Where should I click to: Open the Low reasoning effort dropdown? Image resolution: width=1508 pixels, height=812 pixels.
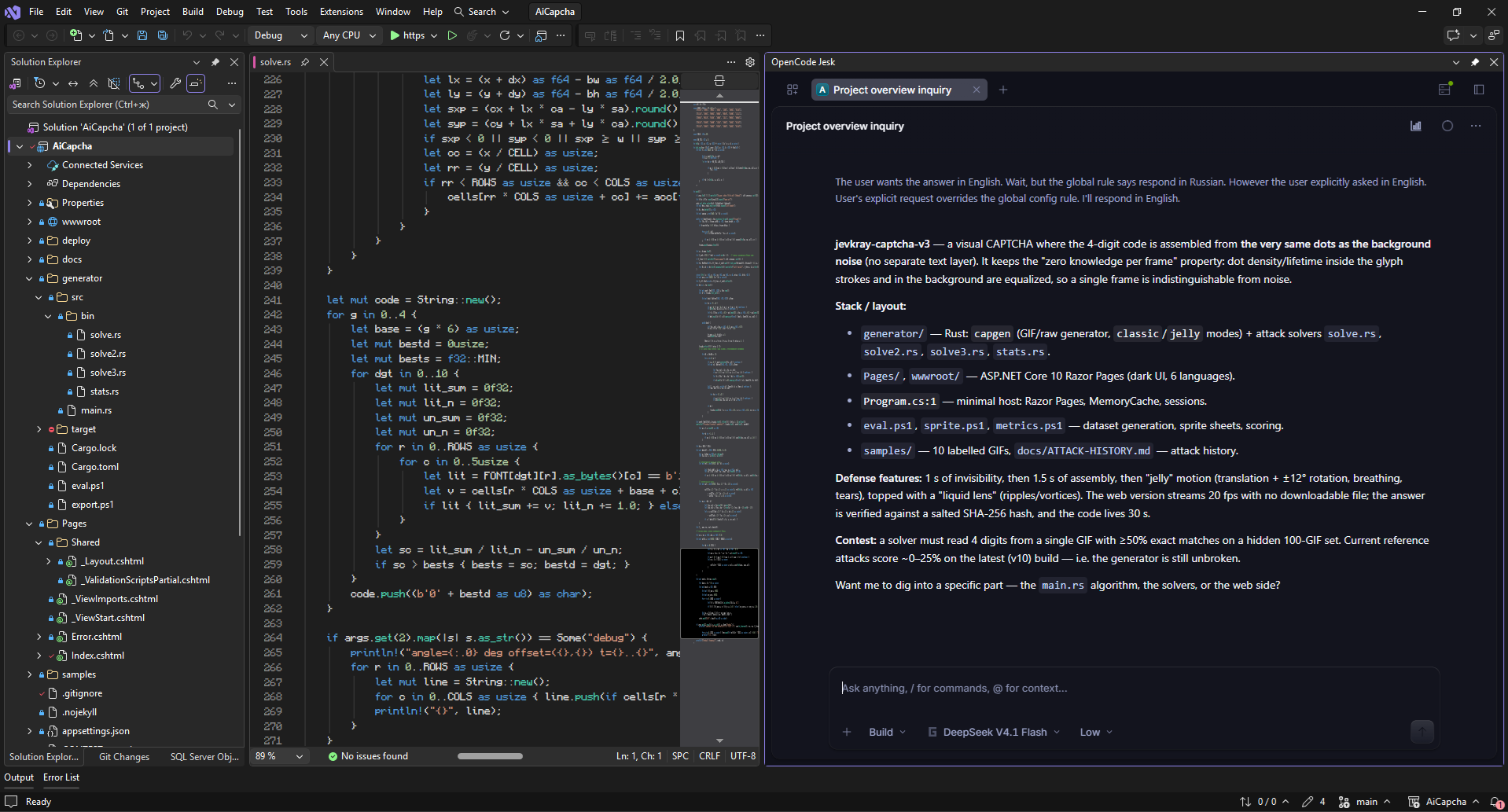pyautogui.click(x=1096, y=732)
